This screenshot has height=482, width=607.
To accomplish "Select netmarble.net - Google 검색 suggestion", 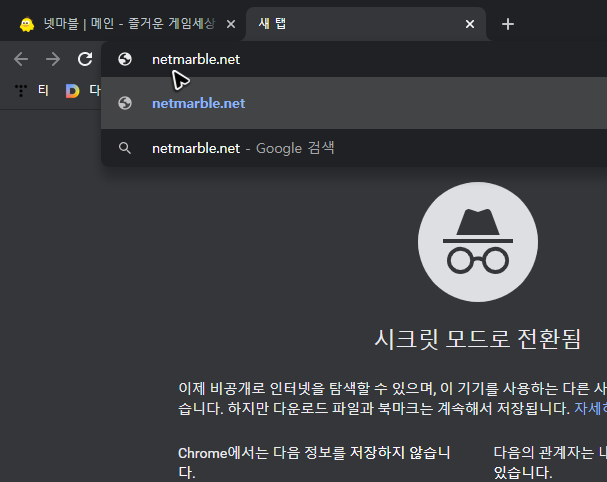I will (354, 148).
